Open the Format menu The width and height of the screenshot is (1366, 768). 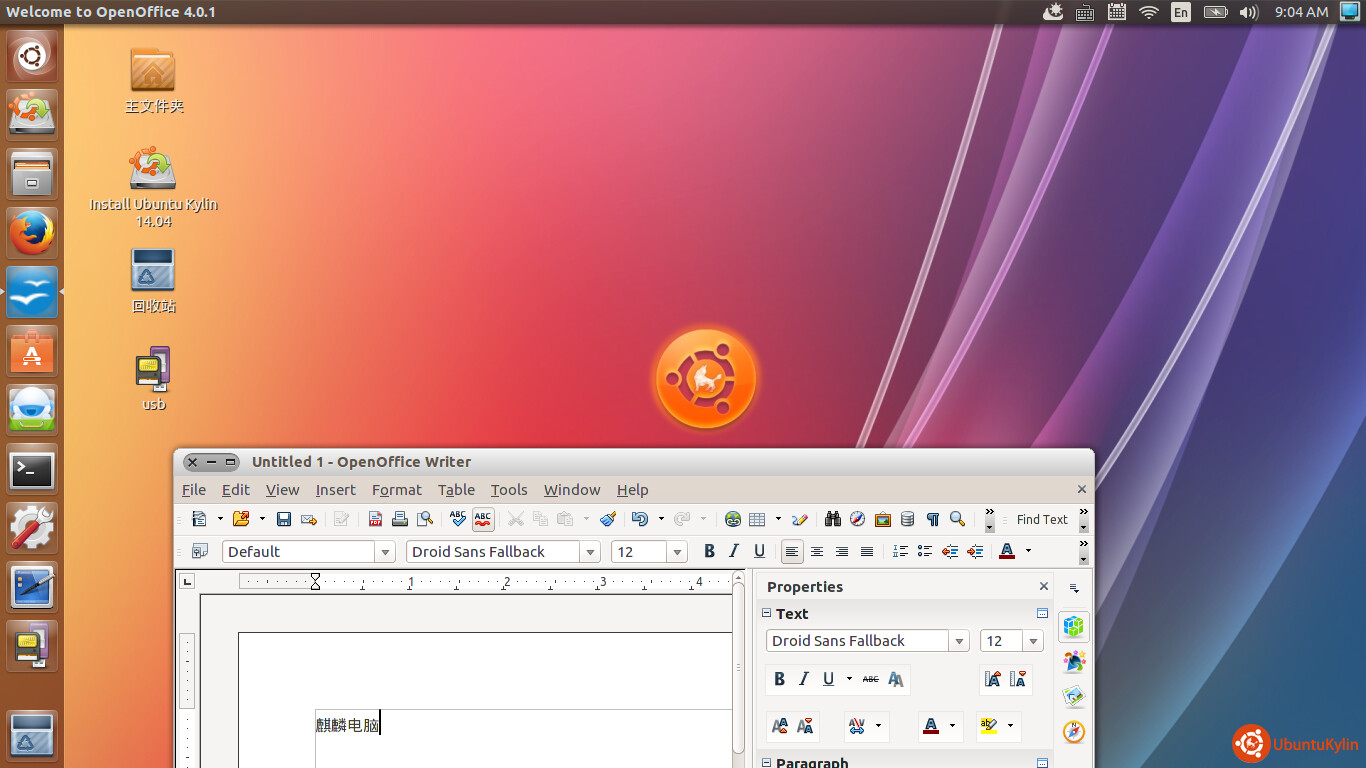click(x=396, y=489)
